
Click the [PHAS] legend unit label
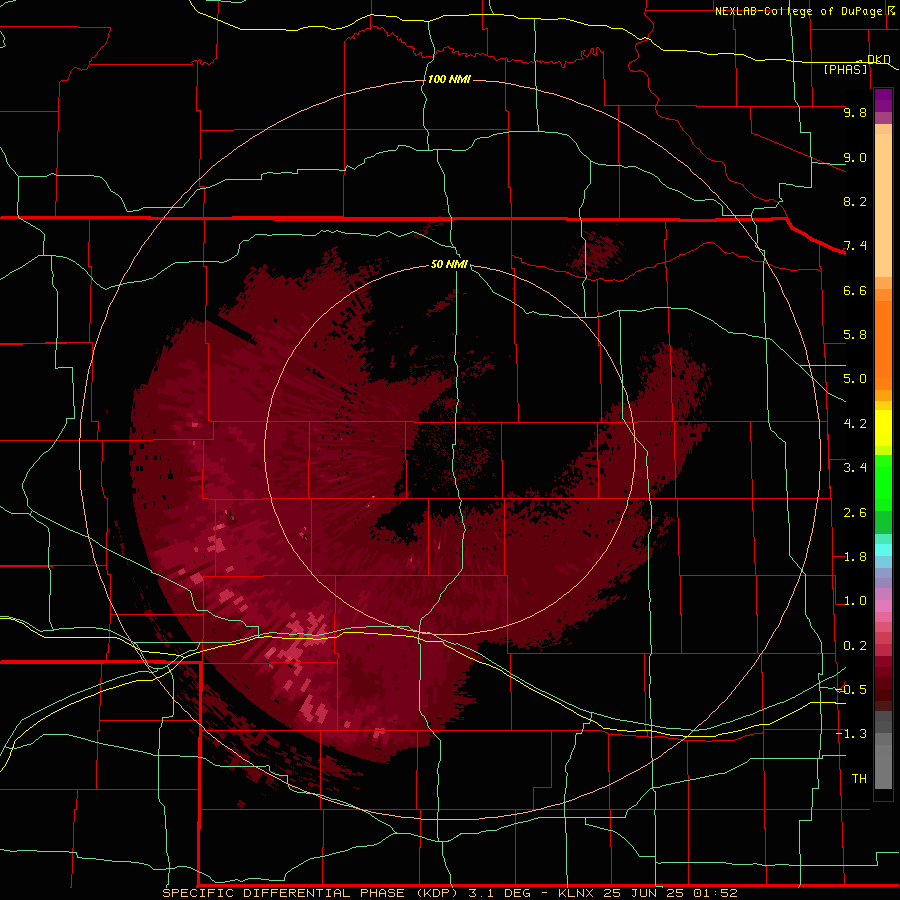[x=845, y=69]
